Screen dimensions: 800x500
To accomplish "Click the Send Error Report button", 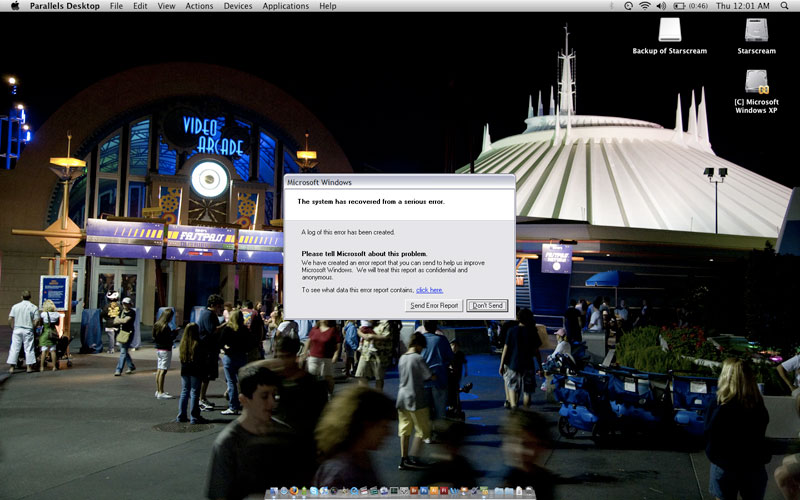I will tap(434, 305).
